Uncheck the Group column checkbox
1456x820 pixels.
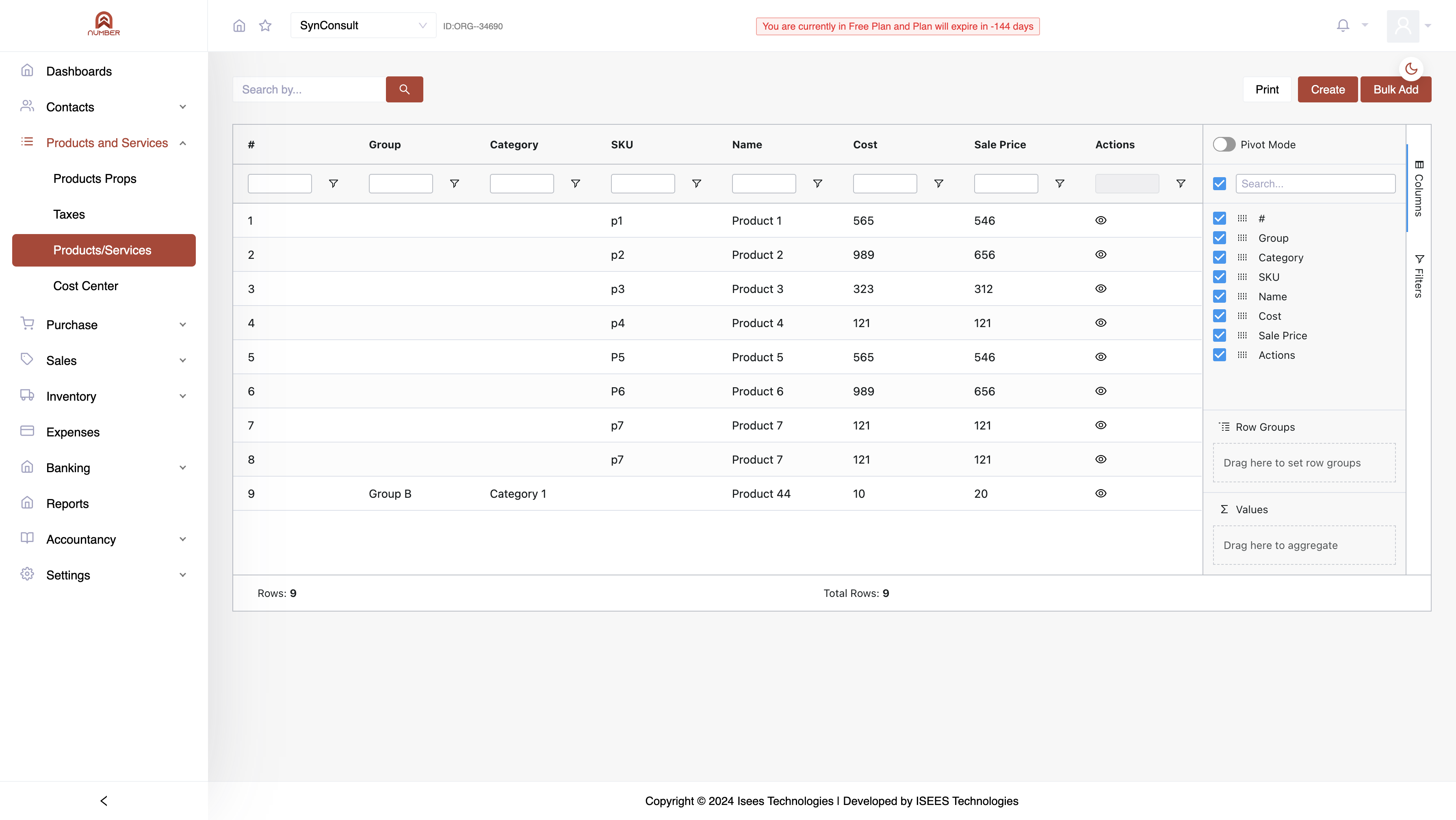point(1219,238)
